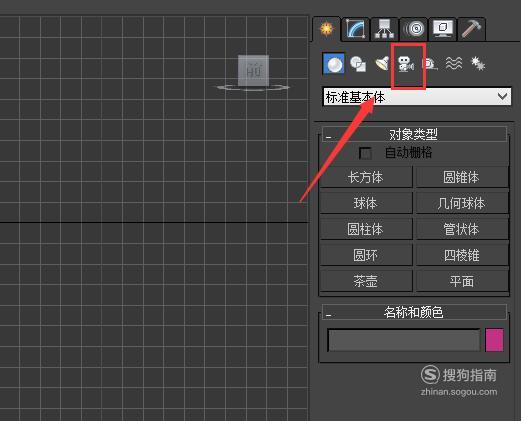This screenshot has height=421, width=521.
Task: Select the Space Warps category icon
Action: tap(454, 64)
